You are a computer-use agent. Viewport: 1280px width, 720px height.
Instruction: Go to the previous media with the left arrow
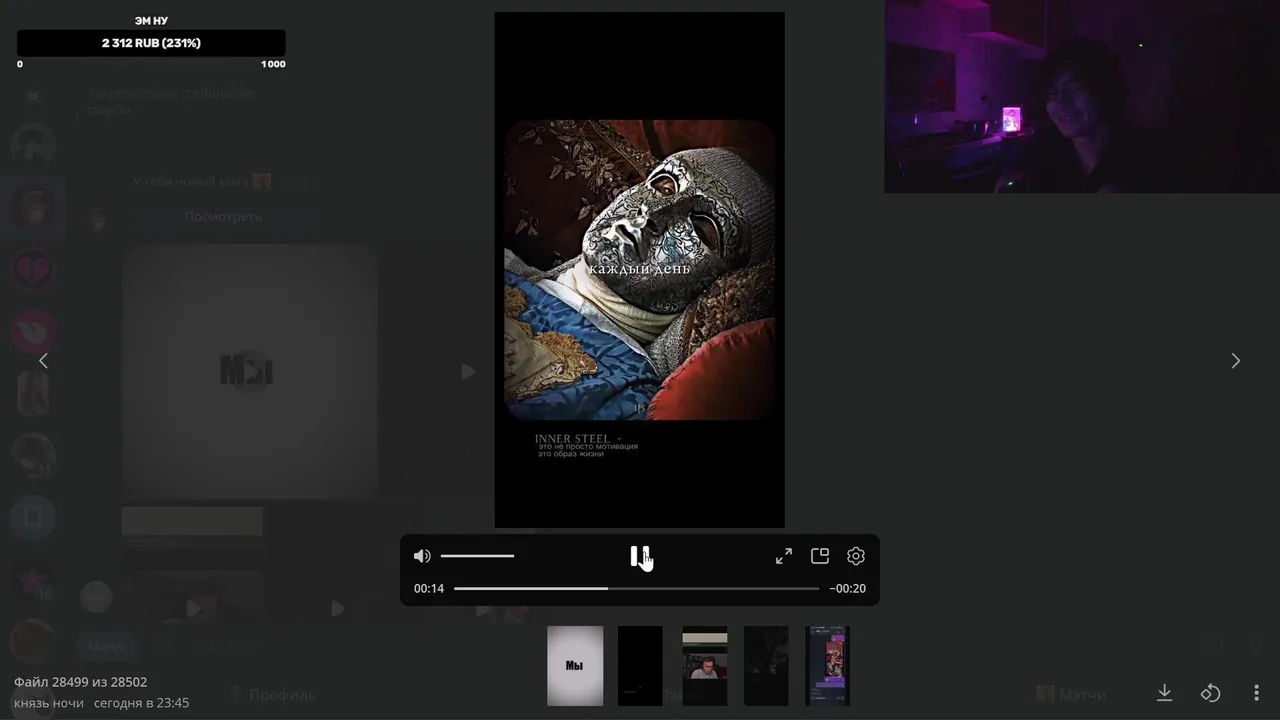pyautogui.click(x=43, y=361)
